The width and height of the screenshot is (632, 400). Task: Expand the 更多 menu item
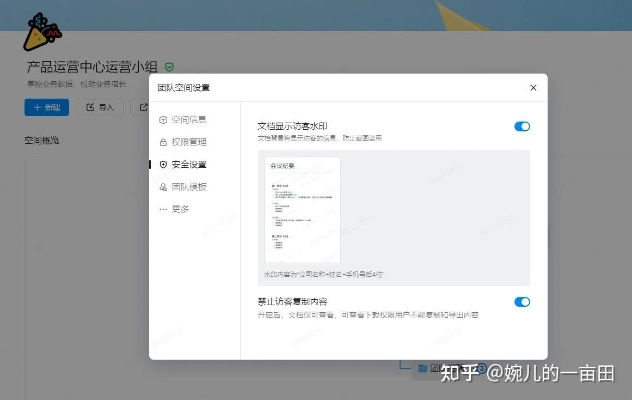tap(180, 209)
